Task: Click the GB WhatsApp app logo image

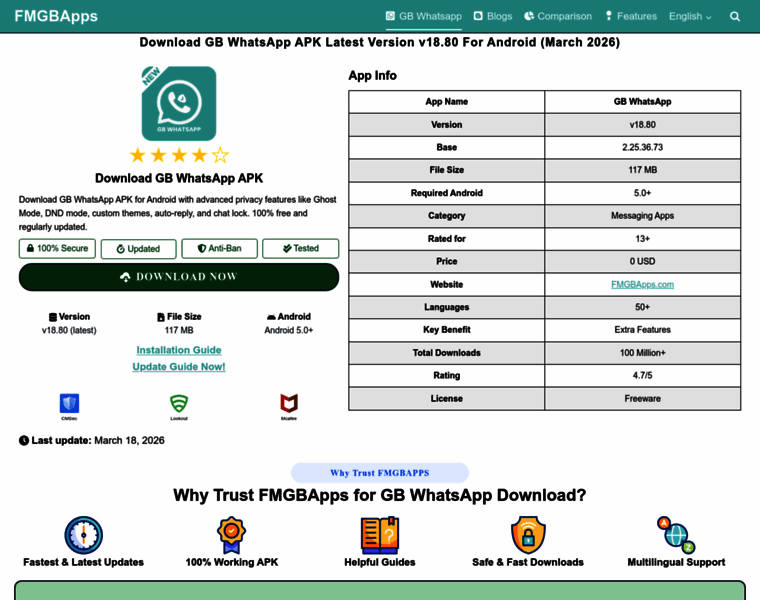Action: click(x=179, y=103)
